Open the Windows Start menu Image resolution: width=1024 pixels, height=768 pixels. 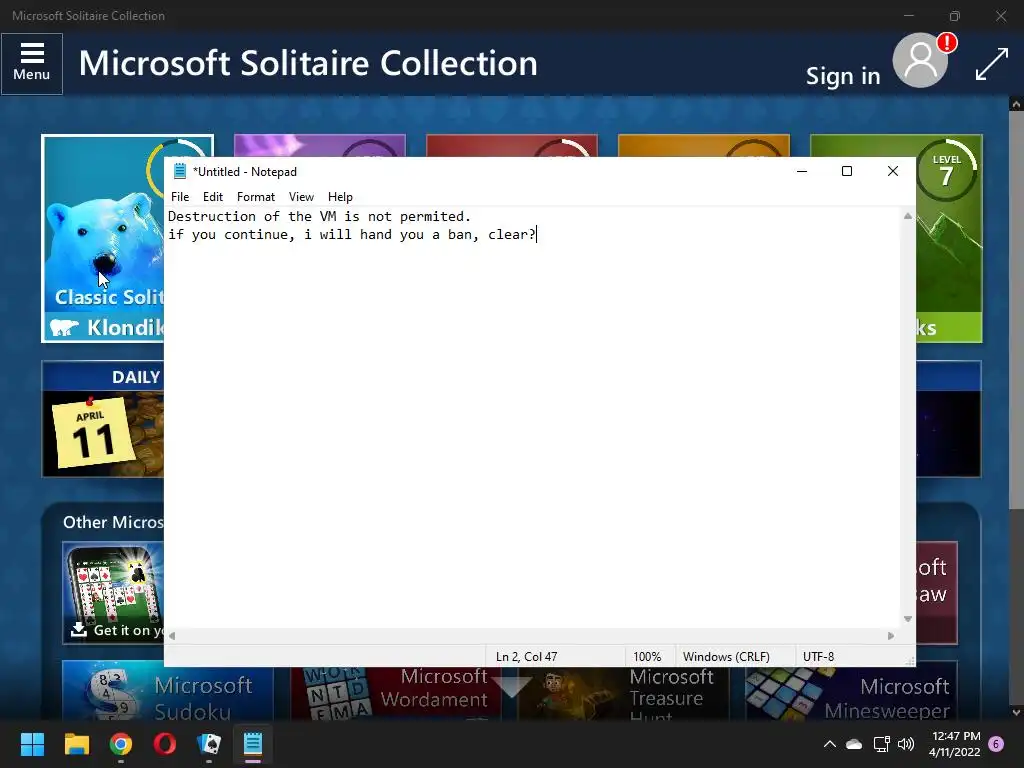coord(32,744)
